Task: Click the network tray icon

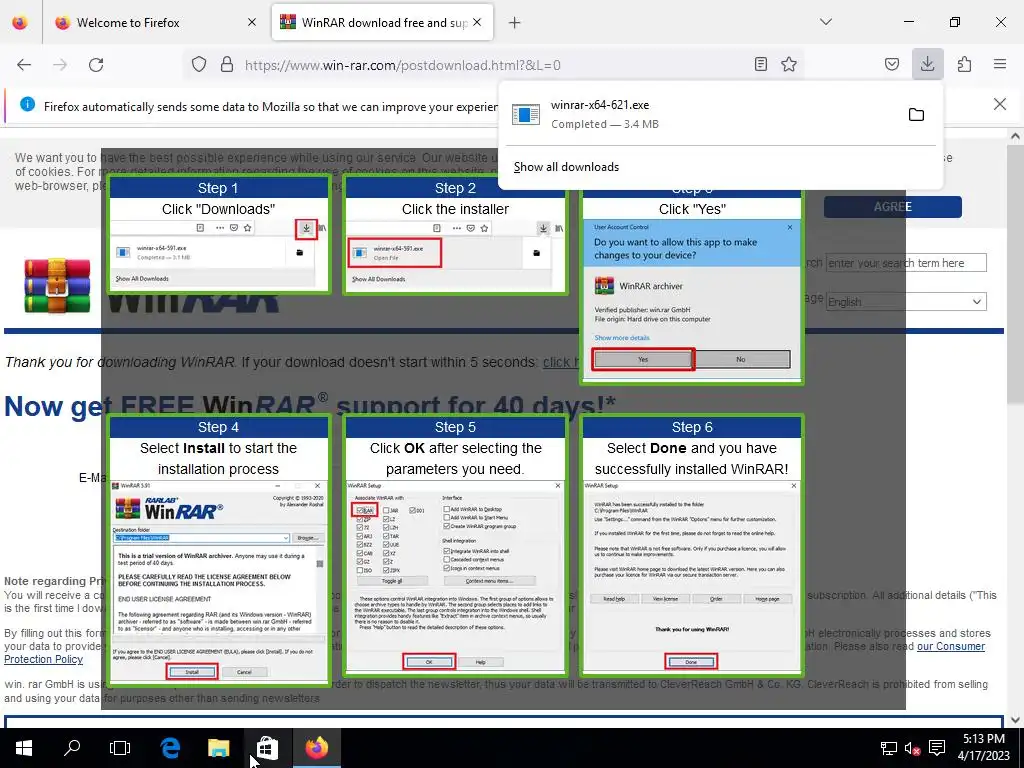Action: [x=888, y=748]
